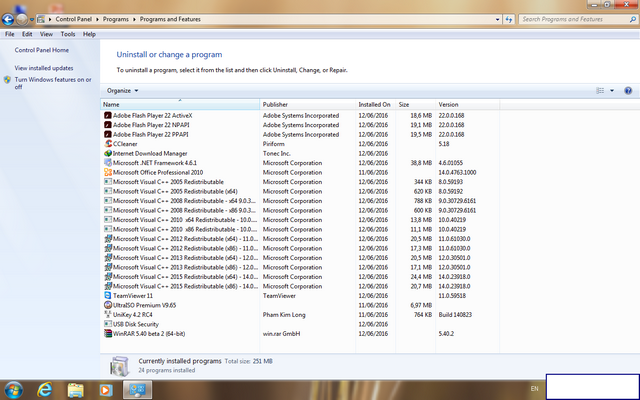Click the win.rar GmbH publisher cell
This screenshot has height=400, width=640.
281,333
